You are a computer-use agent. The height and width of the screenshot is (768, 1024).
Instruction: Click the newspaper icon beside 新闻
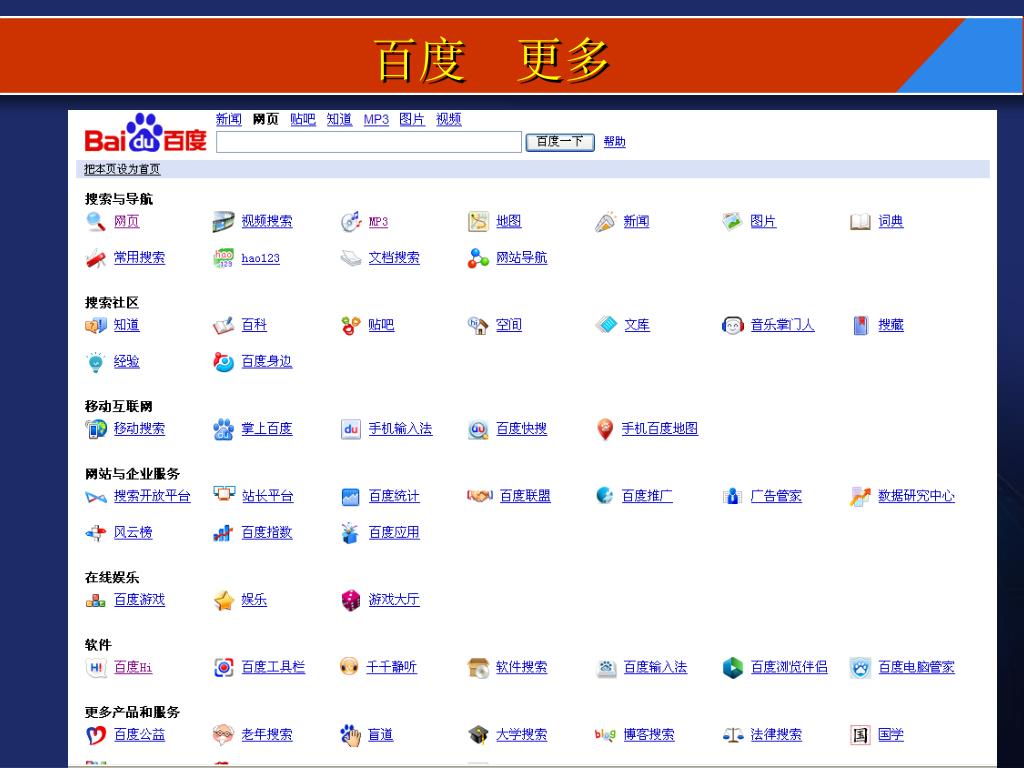point(605,222)
